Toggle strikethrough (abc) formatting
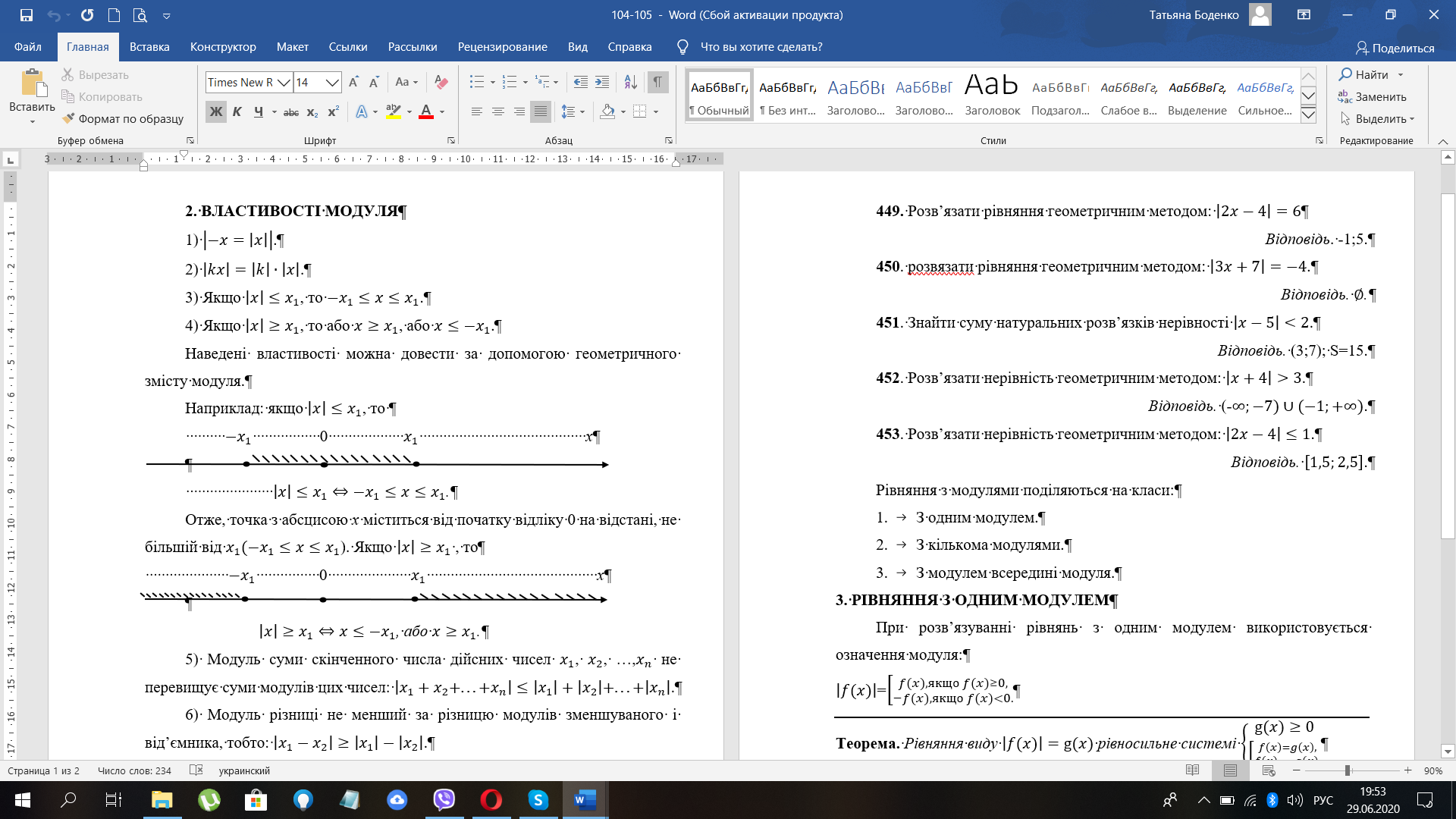 point(291,112)
